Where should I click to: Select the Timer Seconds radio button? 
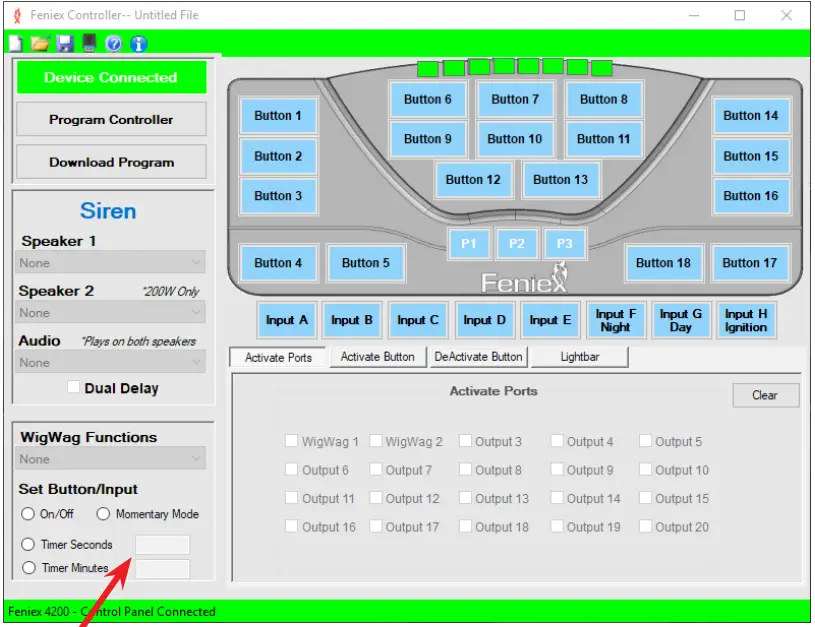28,544
